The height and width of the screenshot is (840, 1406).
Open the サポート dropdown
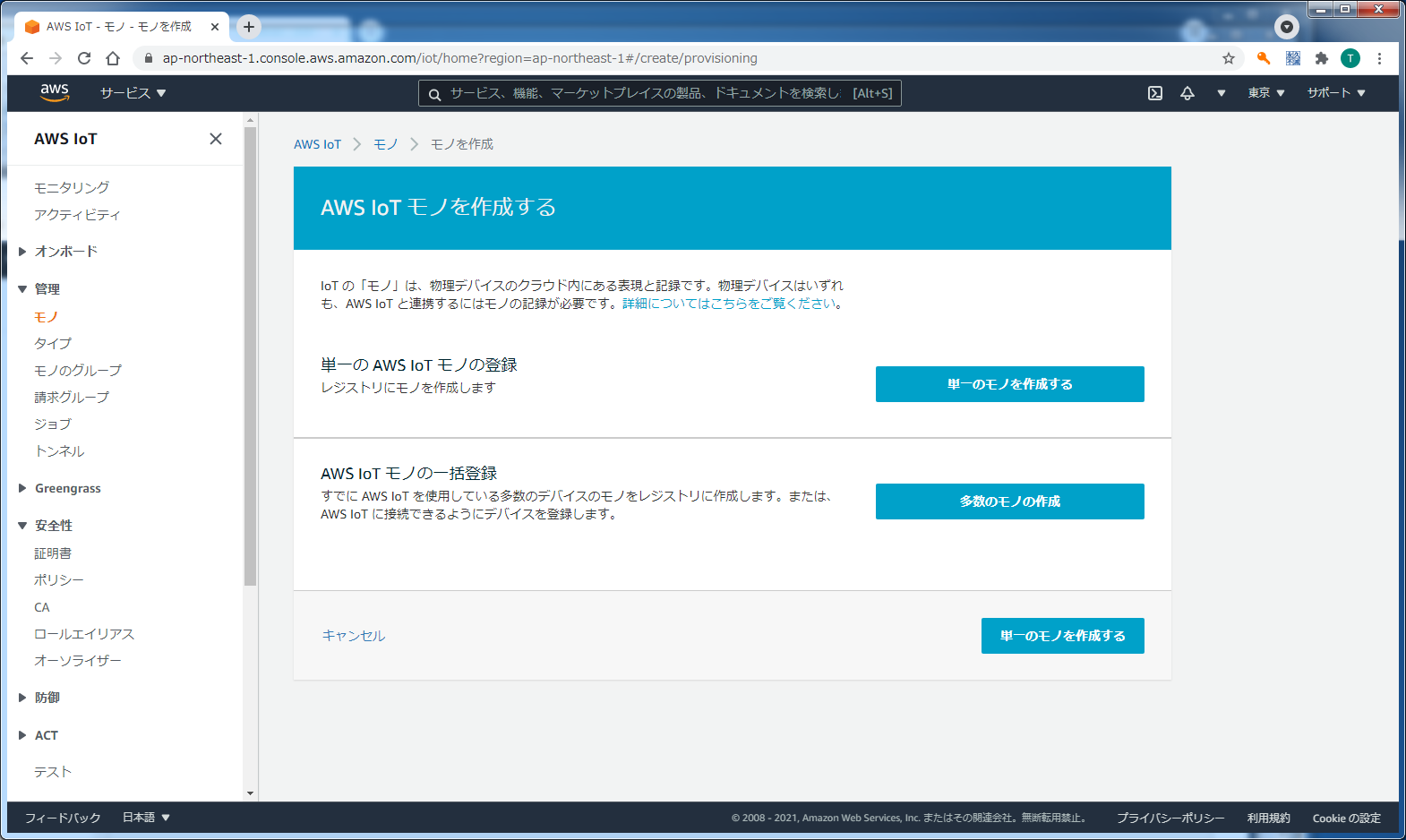tap(1336, 93)
